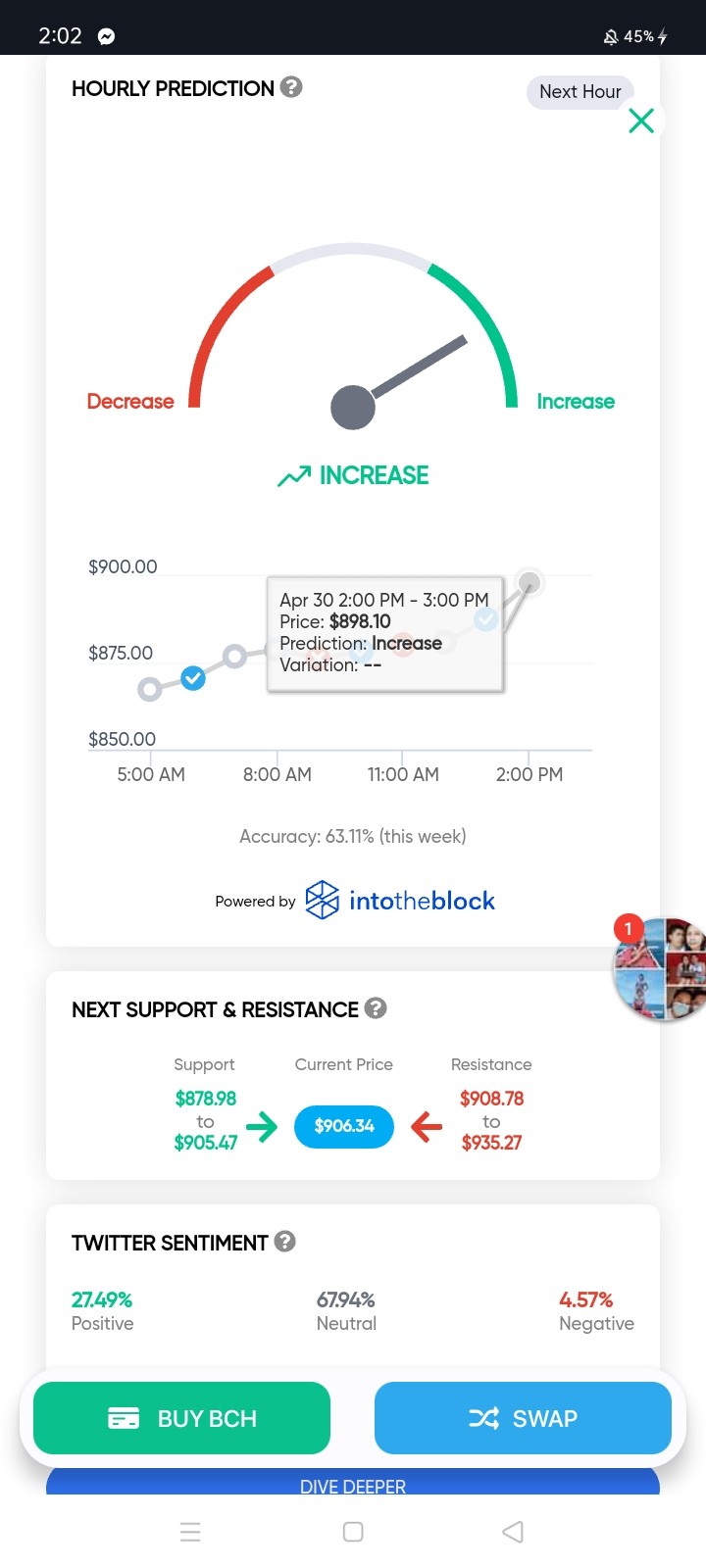Tap the red resistance arrow
706x1568 pixels.
pos(427,1127)
